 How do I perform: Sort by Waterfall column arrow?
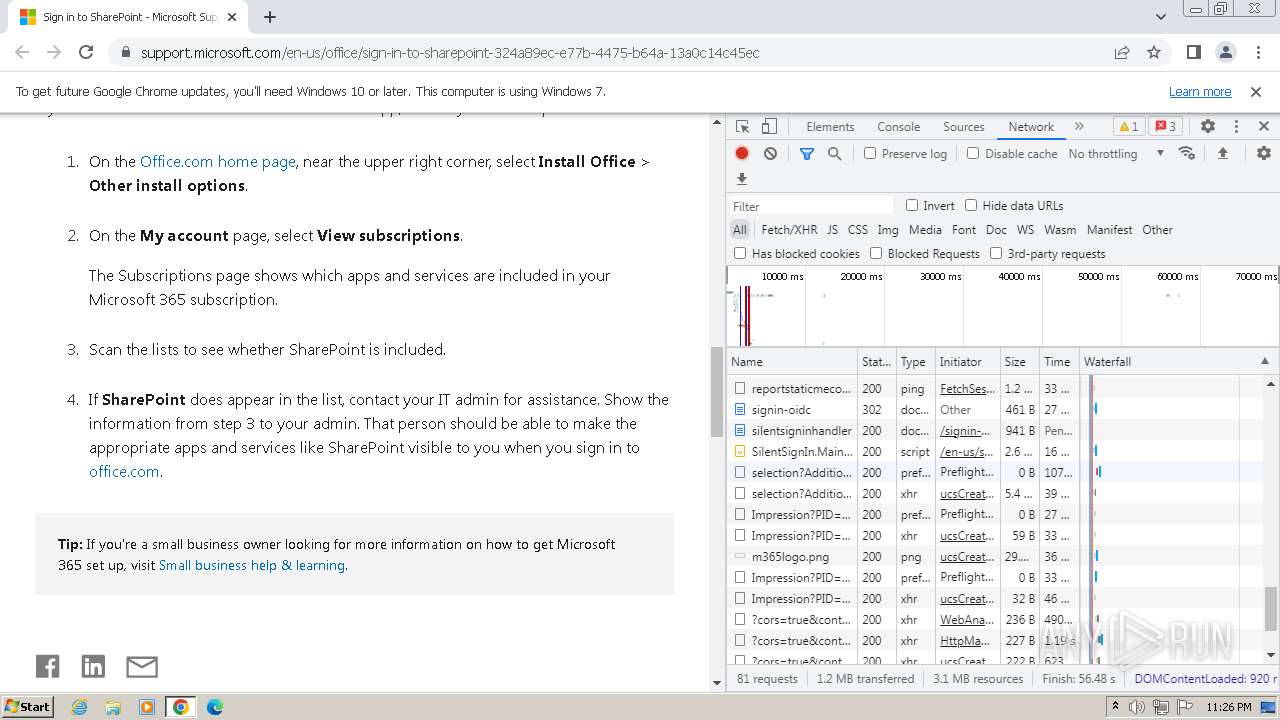tap(1264, 361)
